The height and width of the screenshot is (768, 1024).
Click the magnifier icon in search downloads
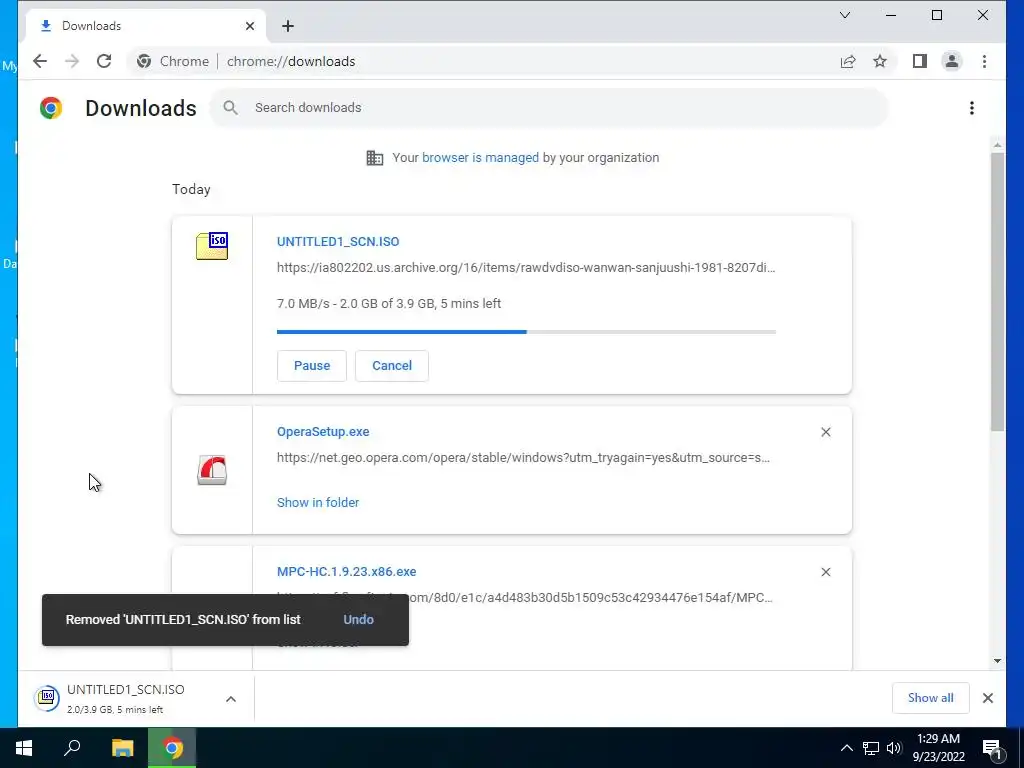click(x=230, y=108)
